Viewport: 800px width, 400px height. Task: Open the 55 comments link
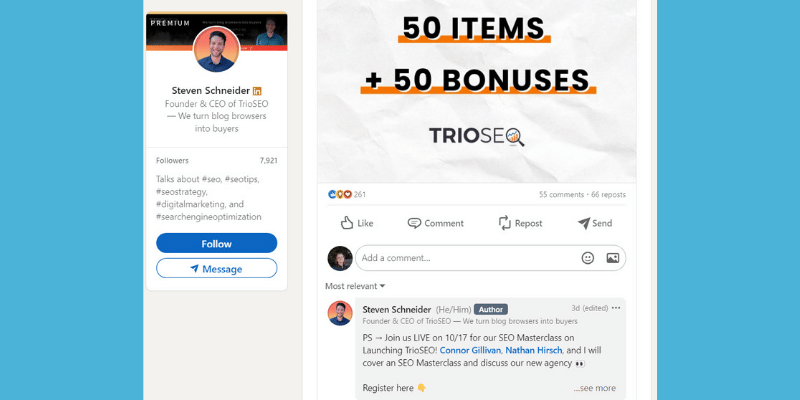click(x=561, y=194)
